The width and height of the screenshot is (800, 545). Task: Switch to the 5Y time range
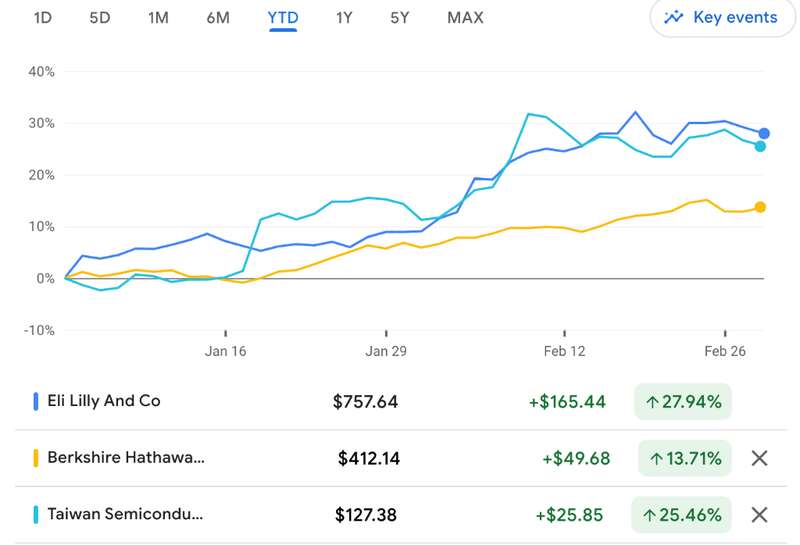pos(400,18)
